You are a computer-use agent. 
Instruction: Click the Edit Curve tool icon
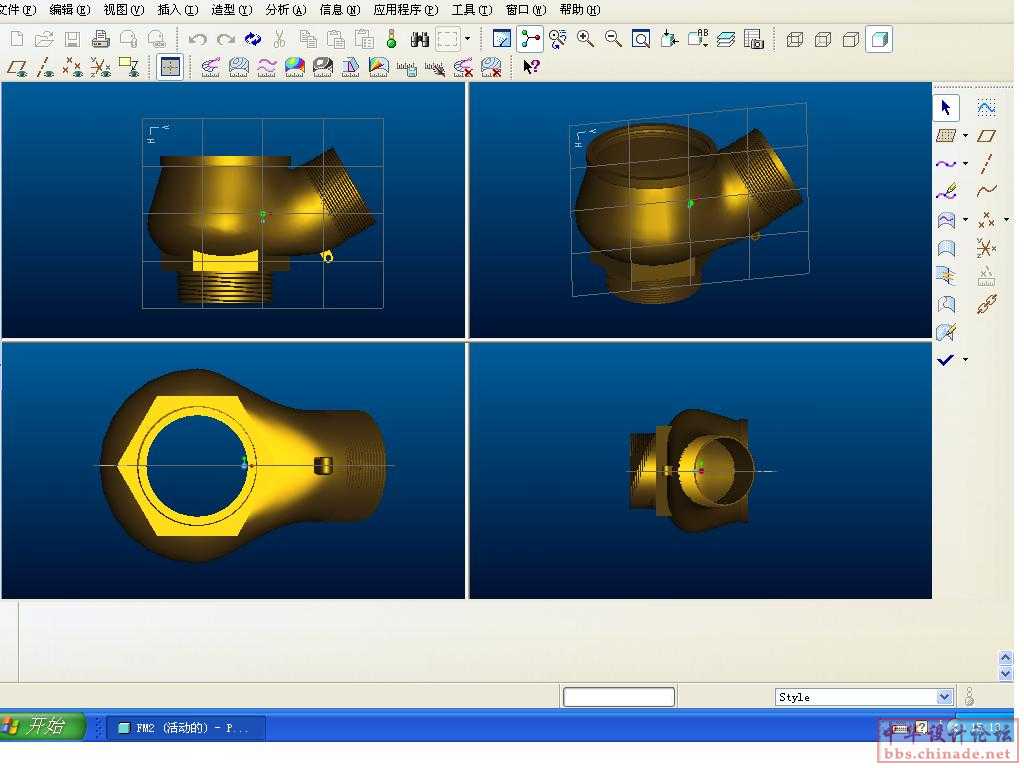(x=946, y=192)
